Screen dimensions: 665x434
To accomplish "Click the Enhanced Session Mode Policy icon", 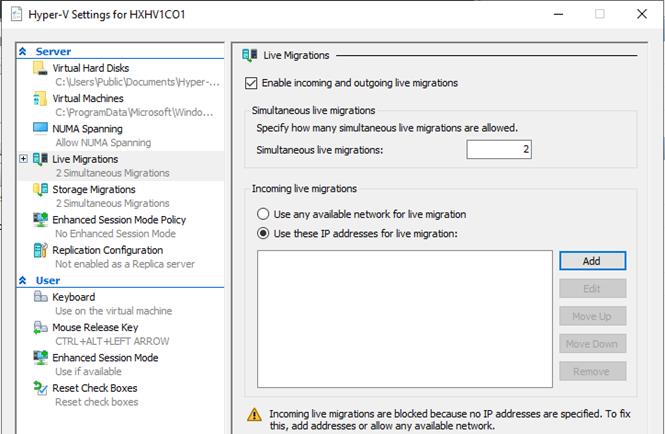I will click(40, 220).
